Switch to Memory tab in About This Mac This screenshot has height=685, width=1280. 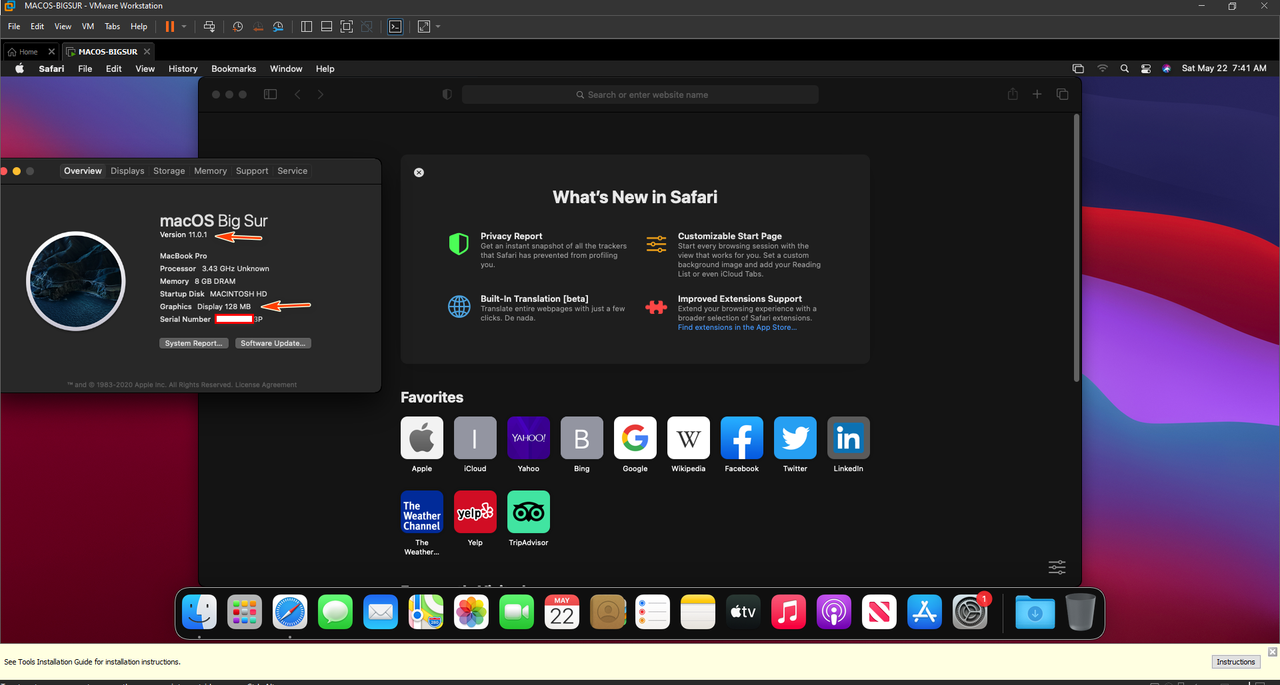point(210,171)
